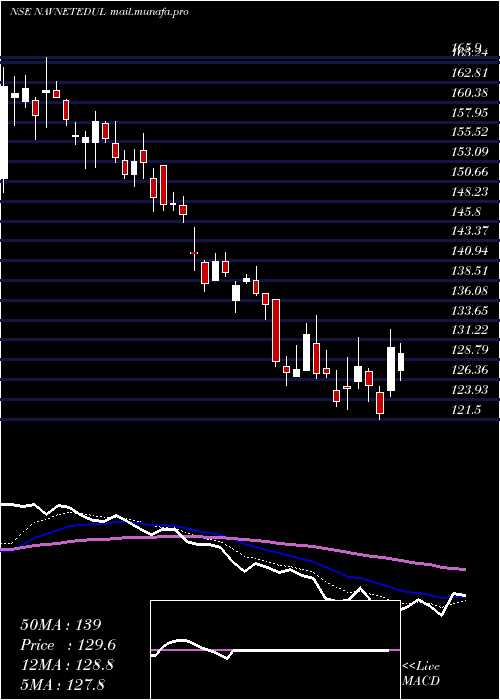
Task: Select the 140.94 price level label
Action: pos(469,251)
